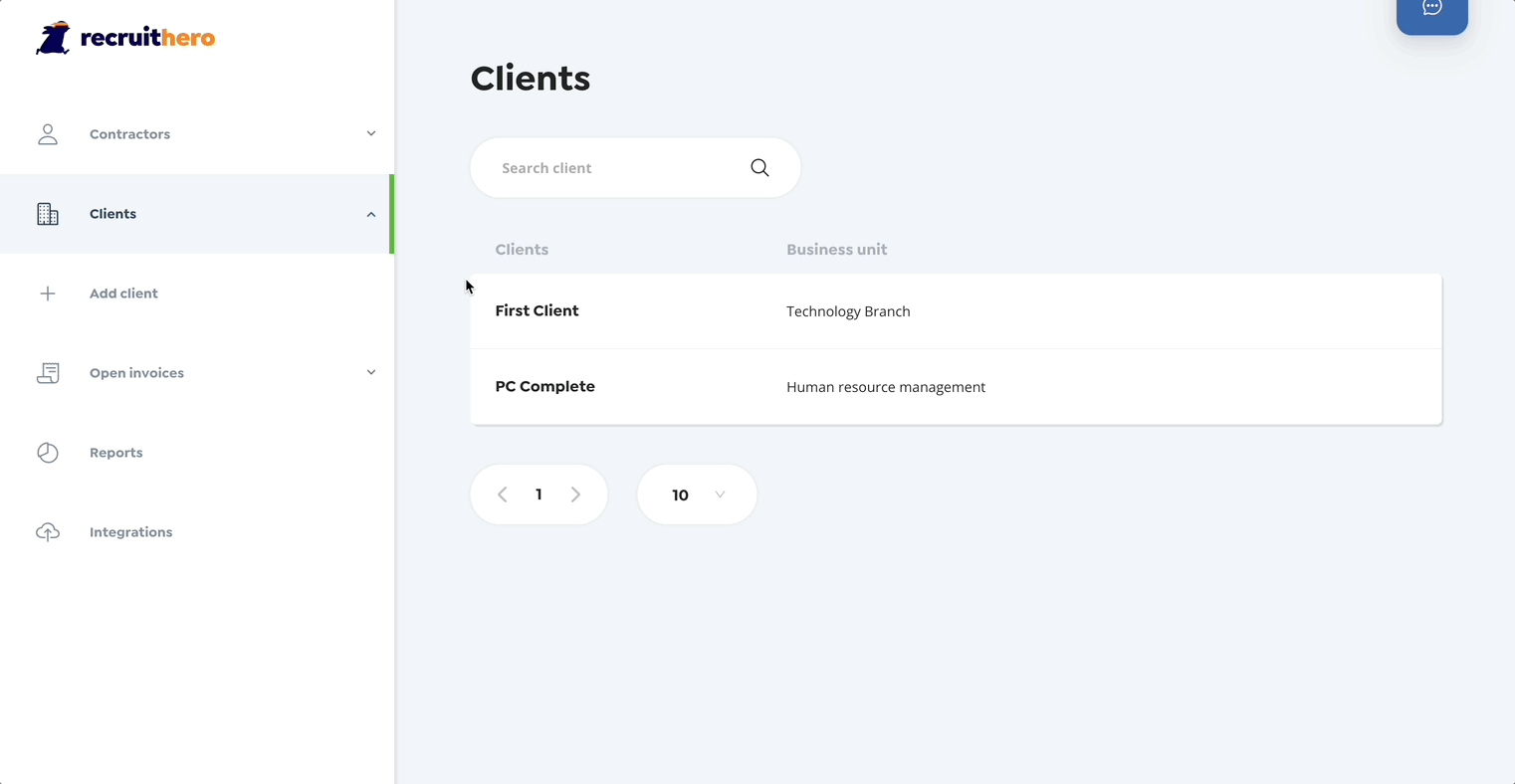
Task: Click the plus icon beside Add client
Action: 48,294
